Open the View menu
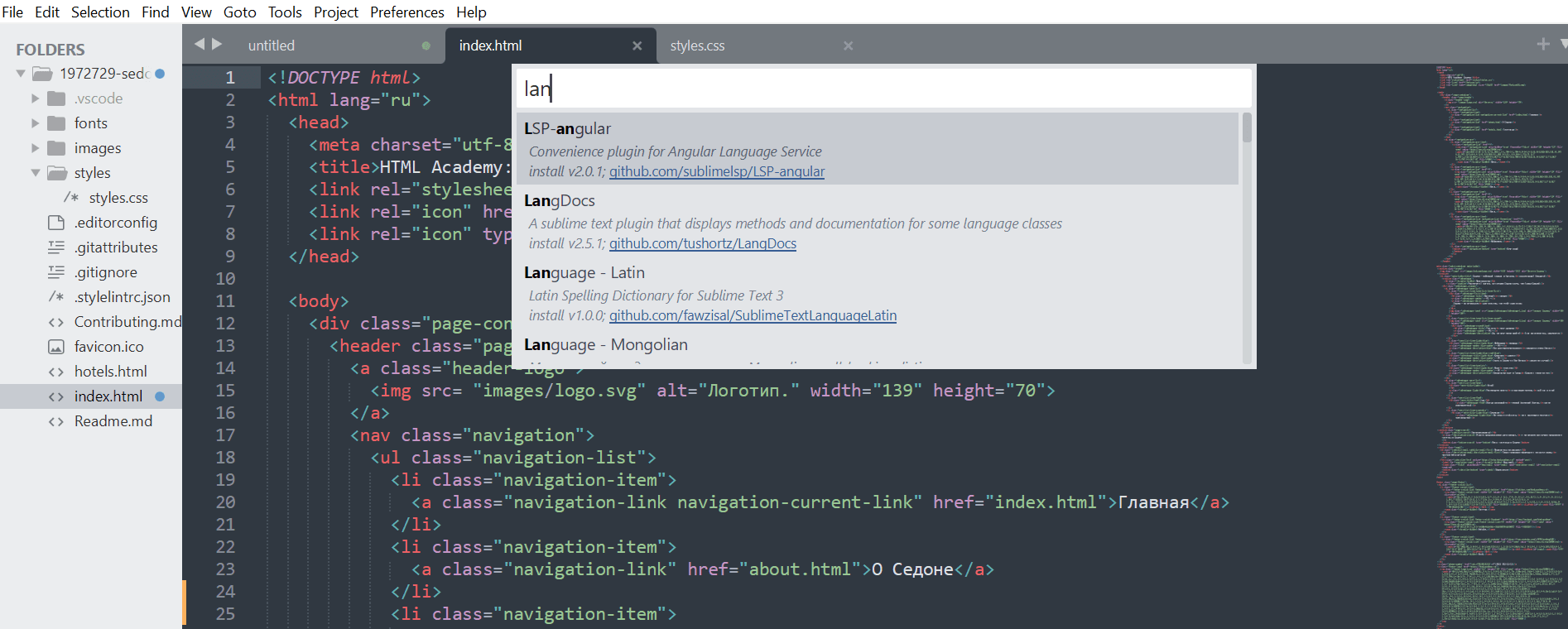The height and width of the screenshot is (629, 1568). (196, 12)
